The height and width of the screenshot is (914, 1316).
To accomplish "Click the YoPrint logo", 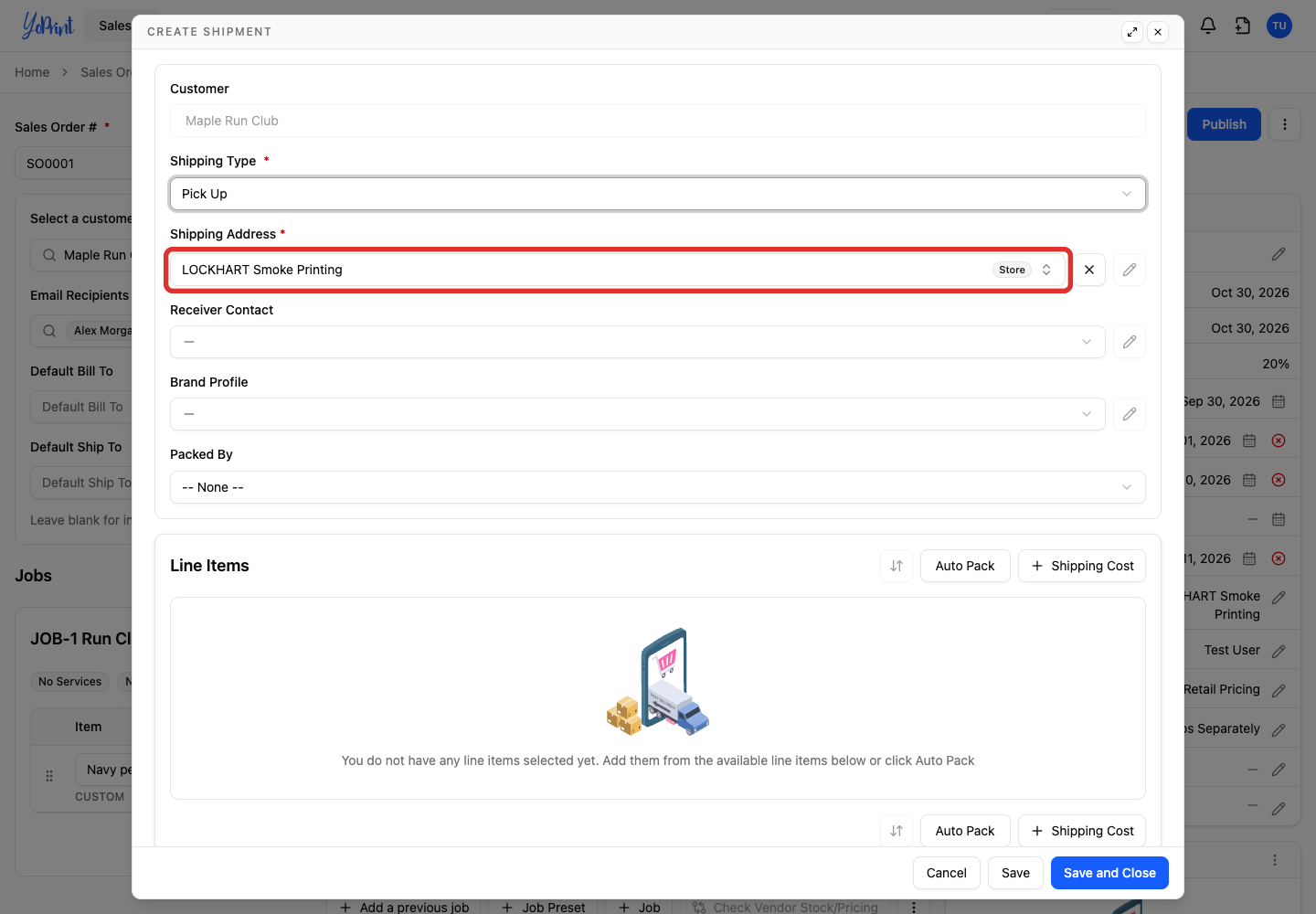I will coord(48,26).
